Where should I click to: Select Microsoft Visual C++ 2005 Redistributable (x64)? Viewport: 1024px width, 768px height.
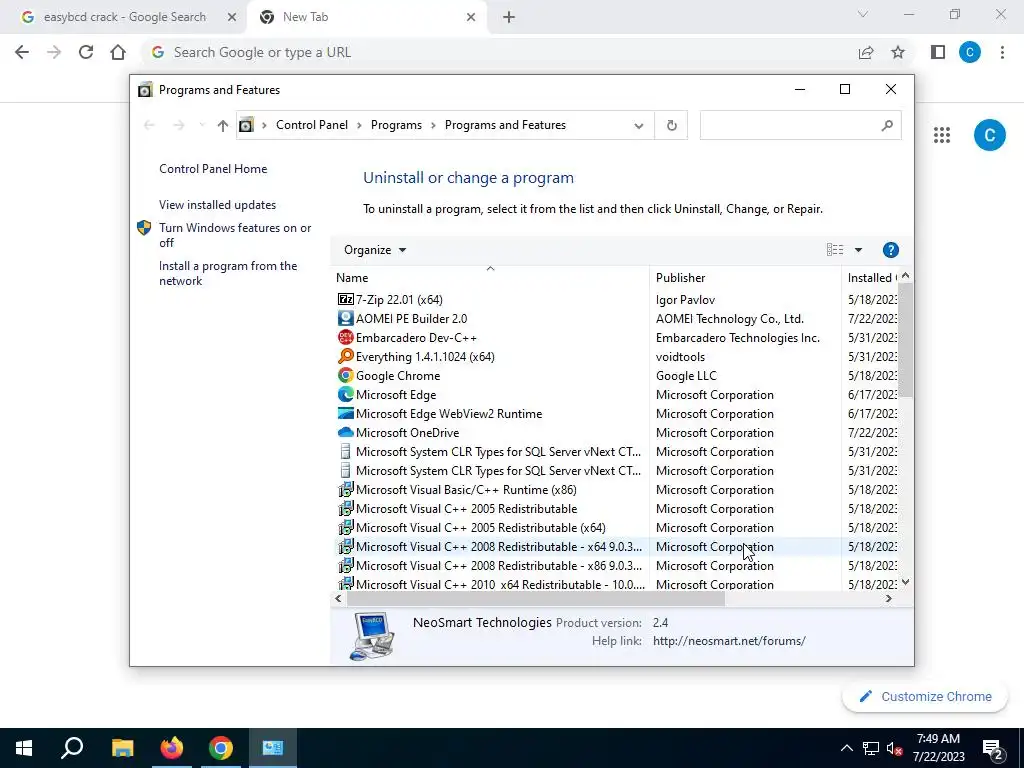click(x=480, y=528)
